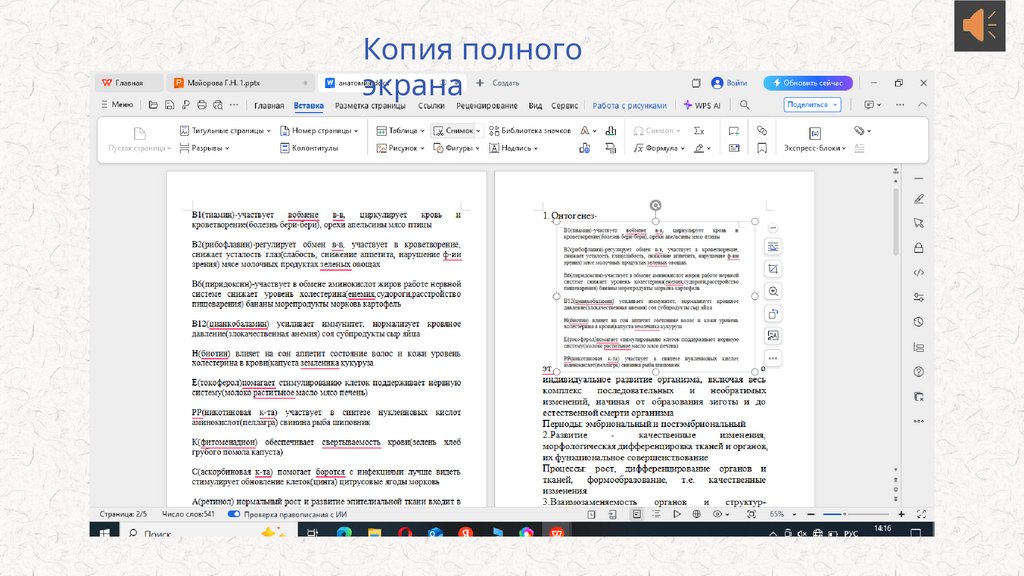Open the Поделиться share dropdown

point(809,105)
